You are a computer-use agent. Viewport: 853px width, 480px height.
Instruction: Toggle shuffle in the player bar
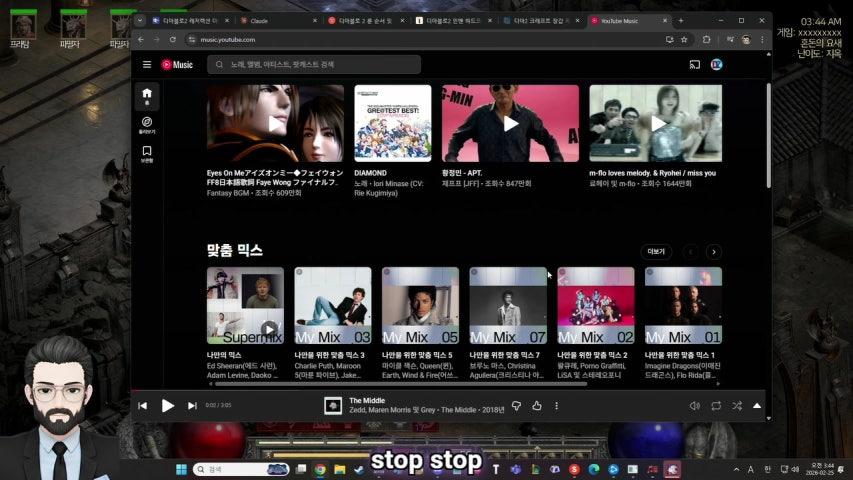(736, 406)
